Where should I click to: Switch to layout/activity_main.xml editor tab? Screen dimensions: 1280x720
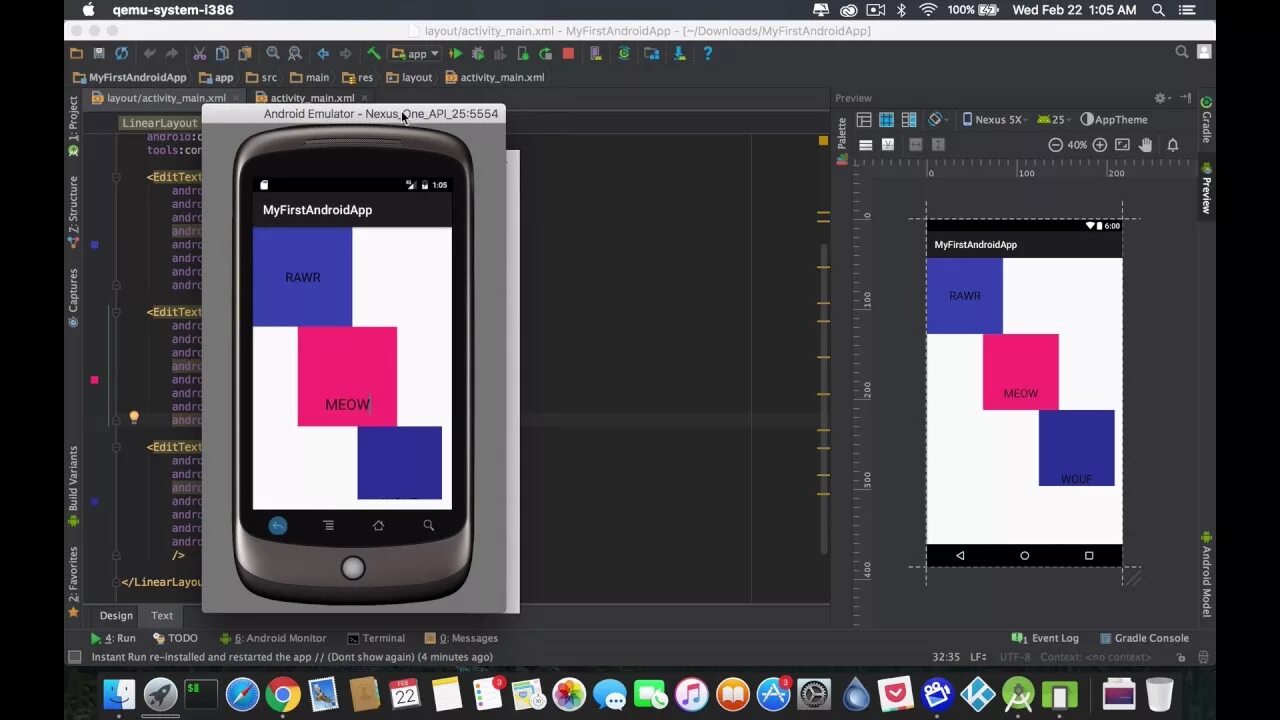[x=166, y=98]
